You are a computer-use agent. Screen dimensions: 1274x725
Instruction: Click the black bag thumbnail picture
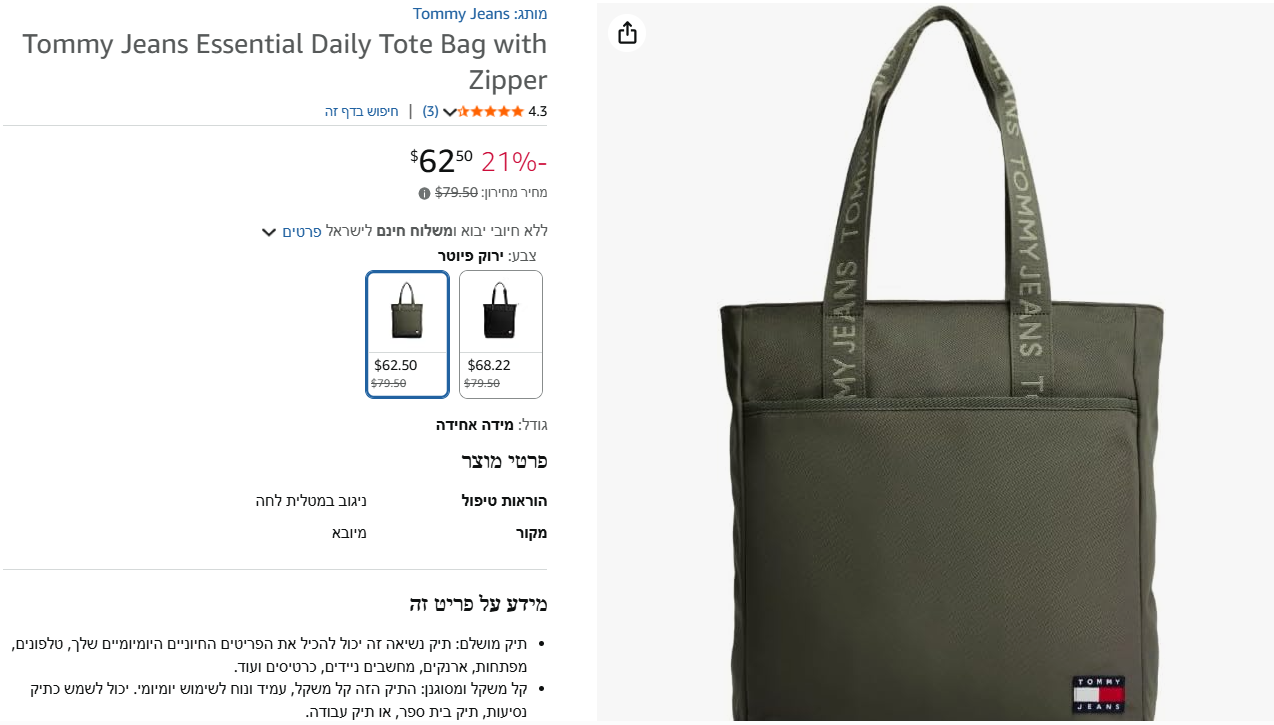click(498, 311)
